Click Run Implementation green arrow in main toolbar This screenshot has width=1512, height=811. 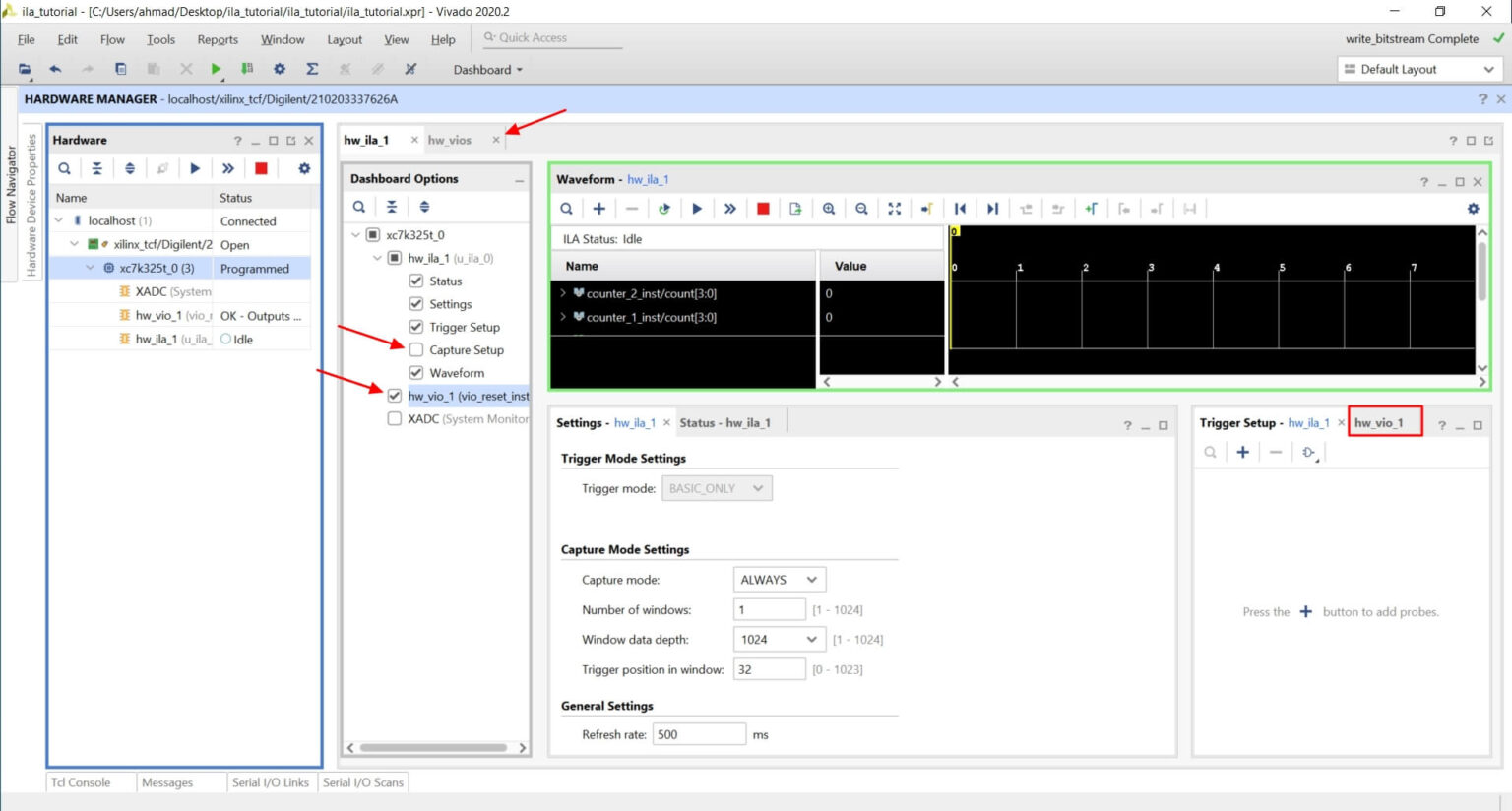tap(216, 69)
